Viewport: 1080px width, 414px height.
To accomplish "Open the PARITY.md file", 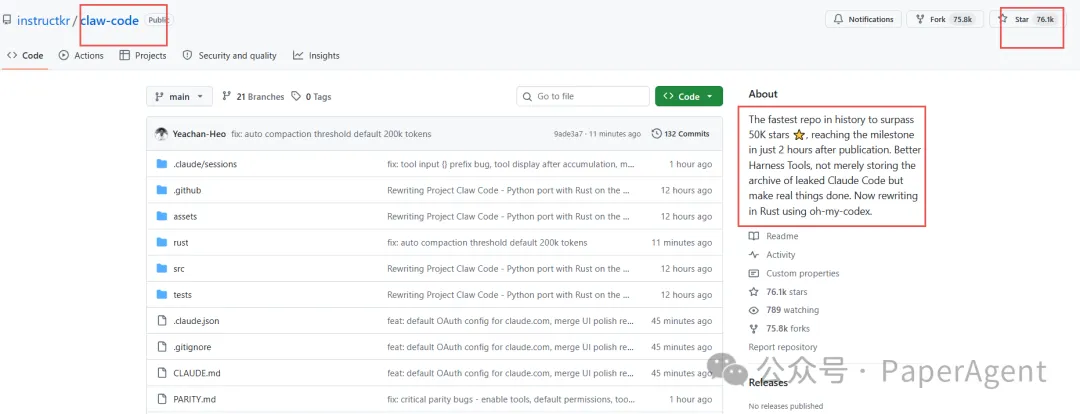I will [x=195, y=400].
